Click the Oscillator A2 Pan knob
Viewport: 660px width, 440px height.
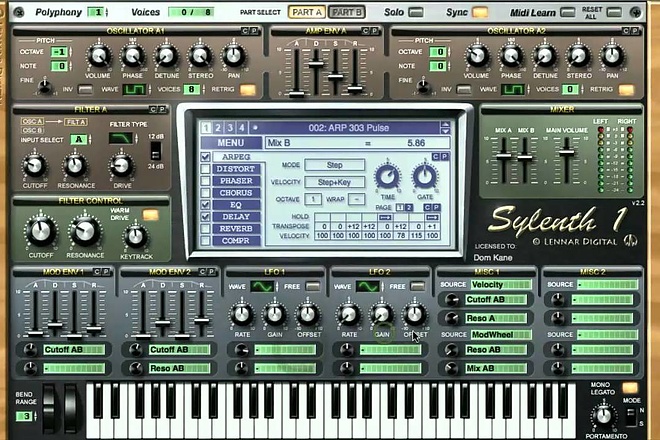click(612, 56)
